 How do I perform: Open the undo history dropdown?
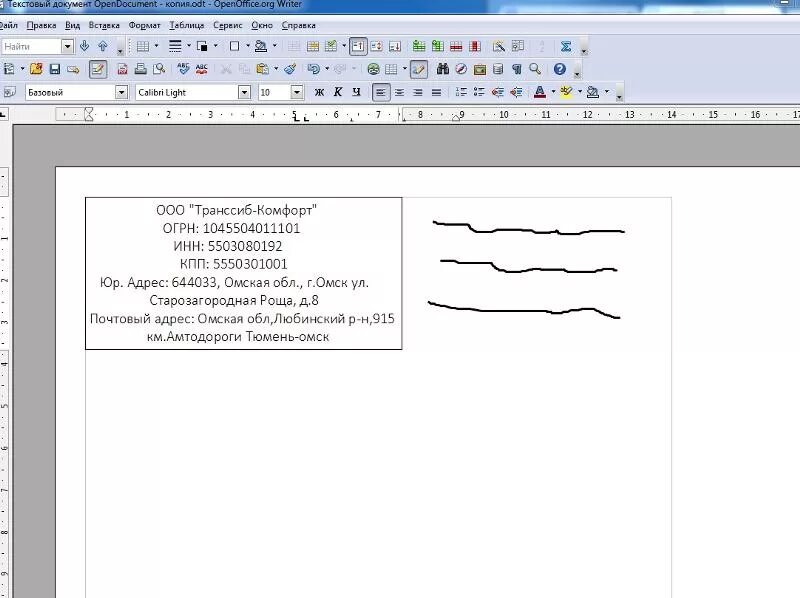[x=327, y=69]
